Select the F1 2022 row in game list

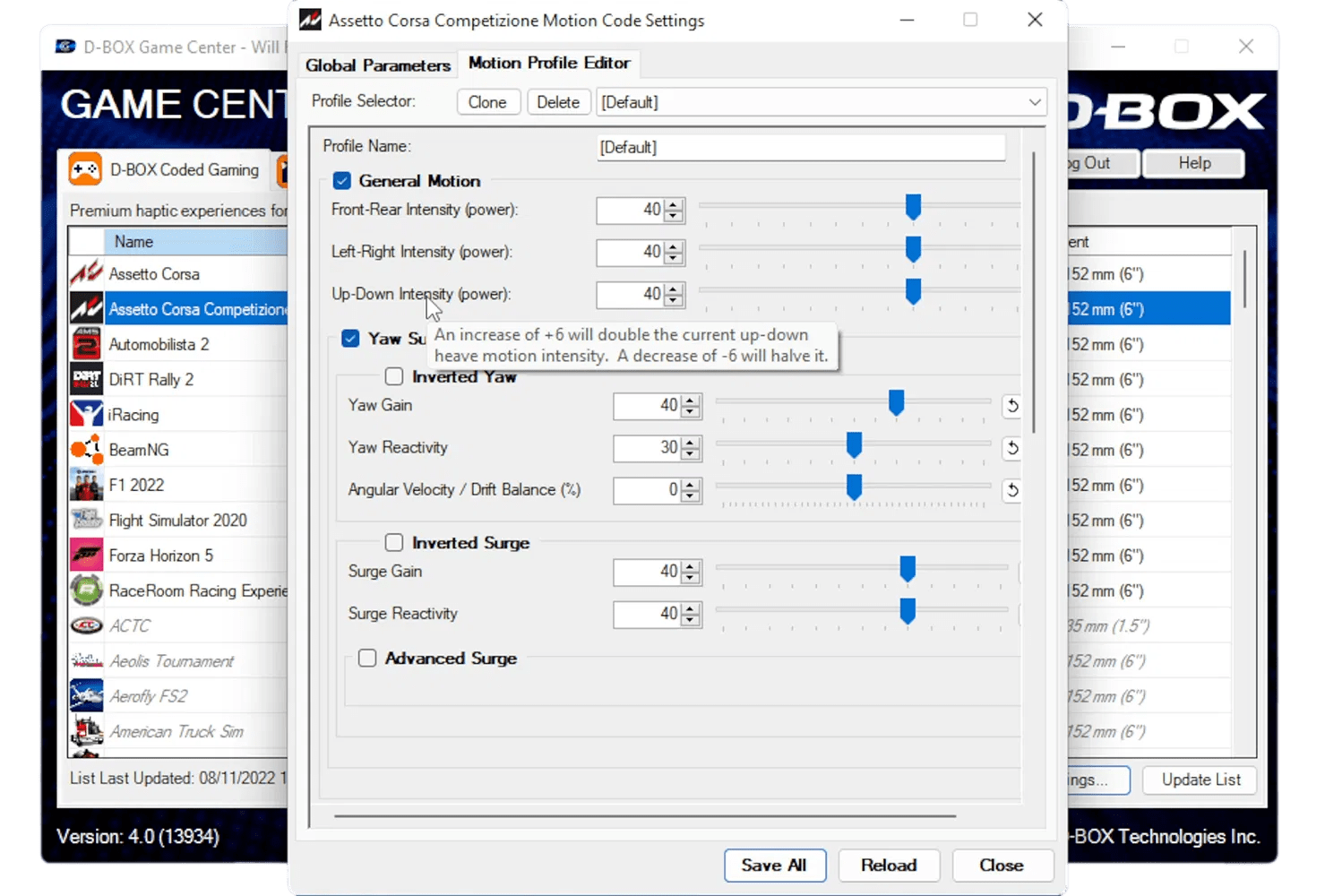pyautogui.click(x=178, y=486)
